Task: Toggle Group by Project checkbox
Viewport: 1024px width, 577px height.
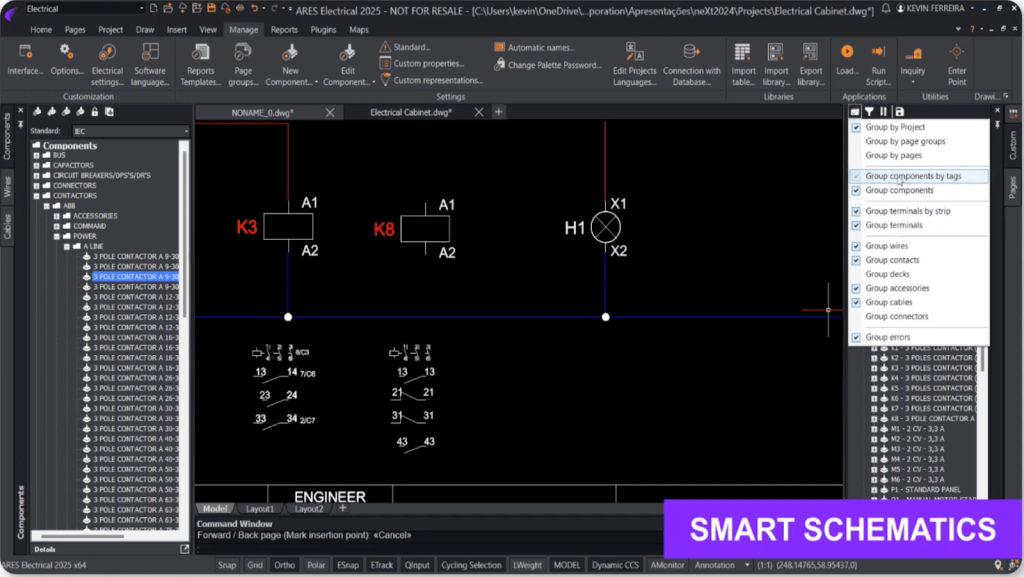Action: point(856,128)
